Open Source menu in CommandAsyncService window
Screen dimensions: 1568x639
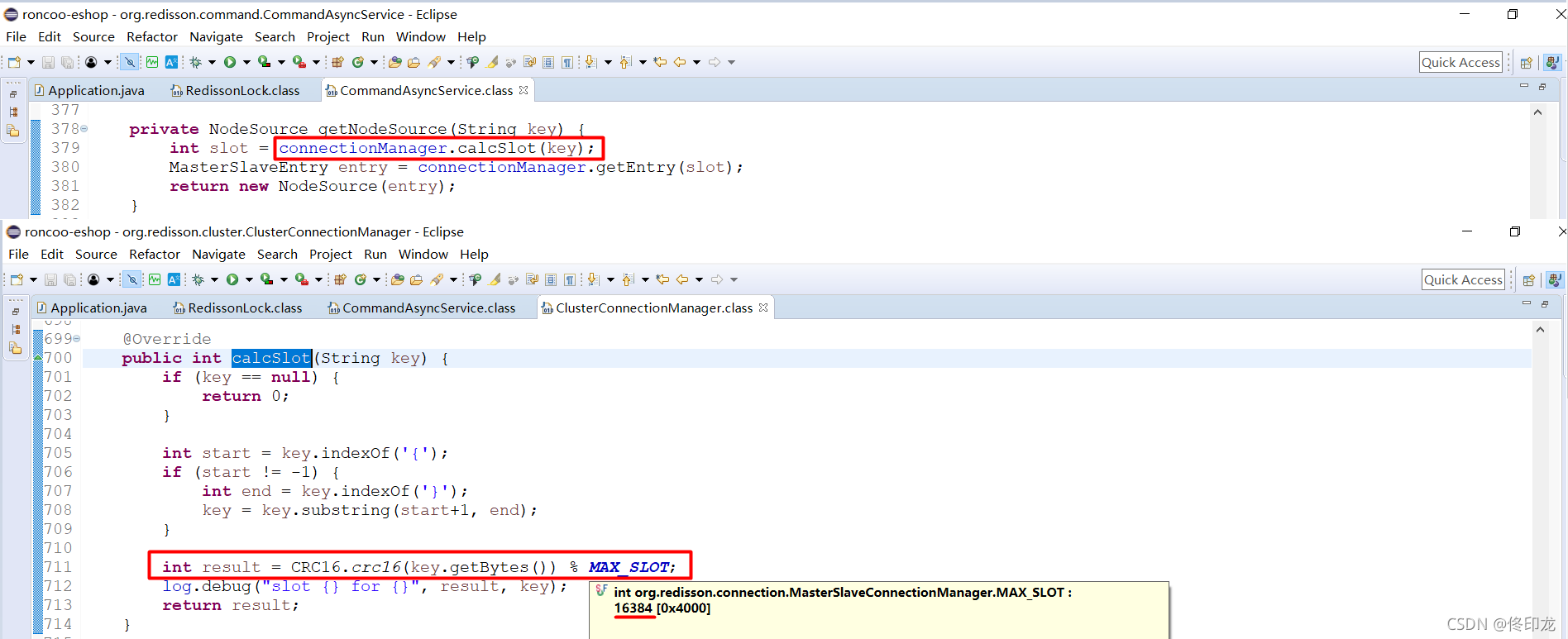point(93,36)
